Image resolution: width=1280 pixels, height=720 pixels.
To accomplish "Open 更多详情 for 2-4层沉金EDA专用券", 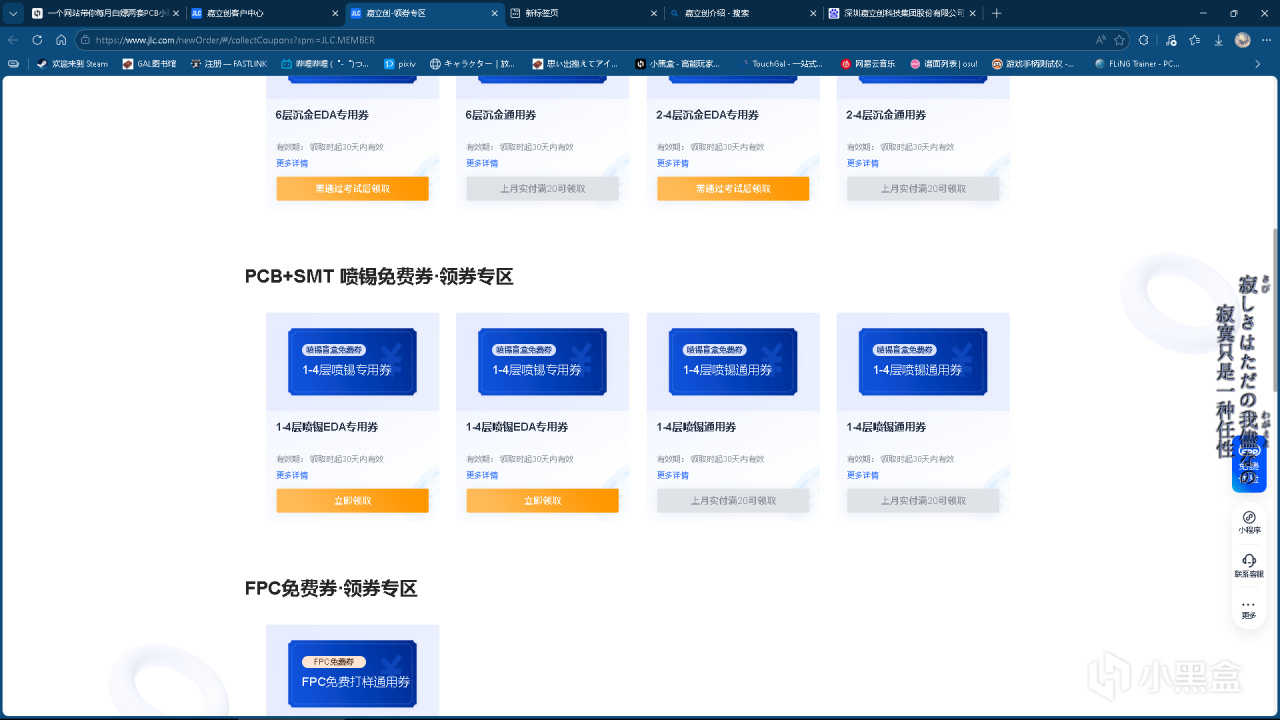I will pyautogui.click(x=673, y=163).
